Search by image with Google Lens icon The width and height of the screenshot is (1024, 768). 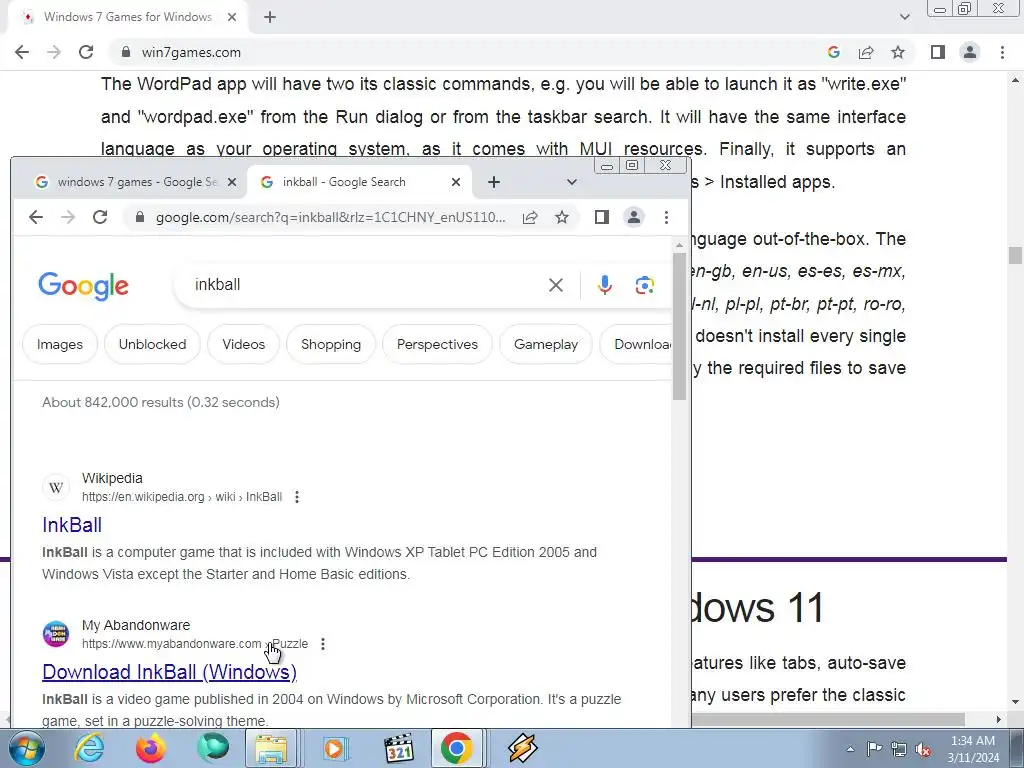tap(645, 285)
